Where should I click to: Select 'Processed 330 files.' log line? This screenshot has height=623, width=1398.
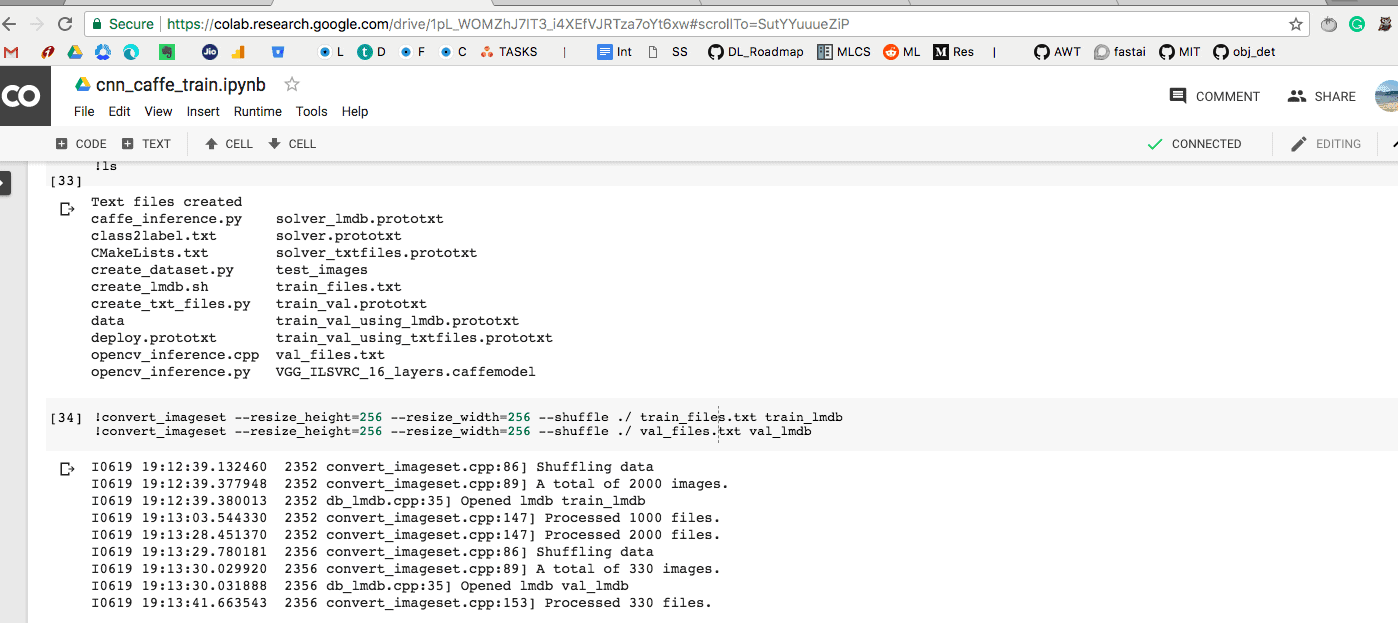tap(628, 603)
